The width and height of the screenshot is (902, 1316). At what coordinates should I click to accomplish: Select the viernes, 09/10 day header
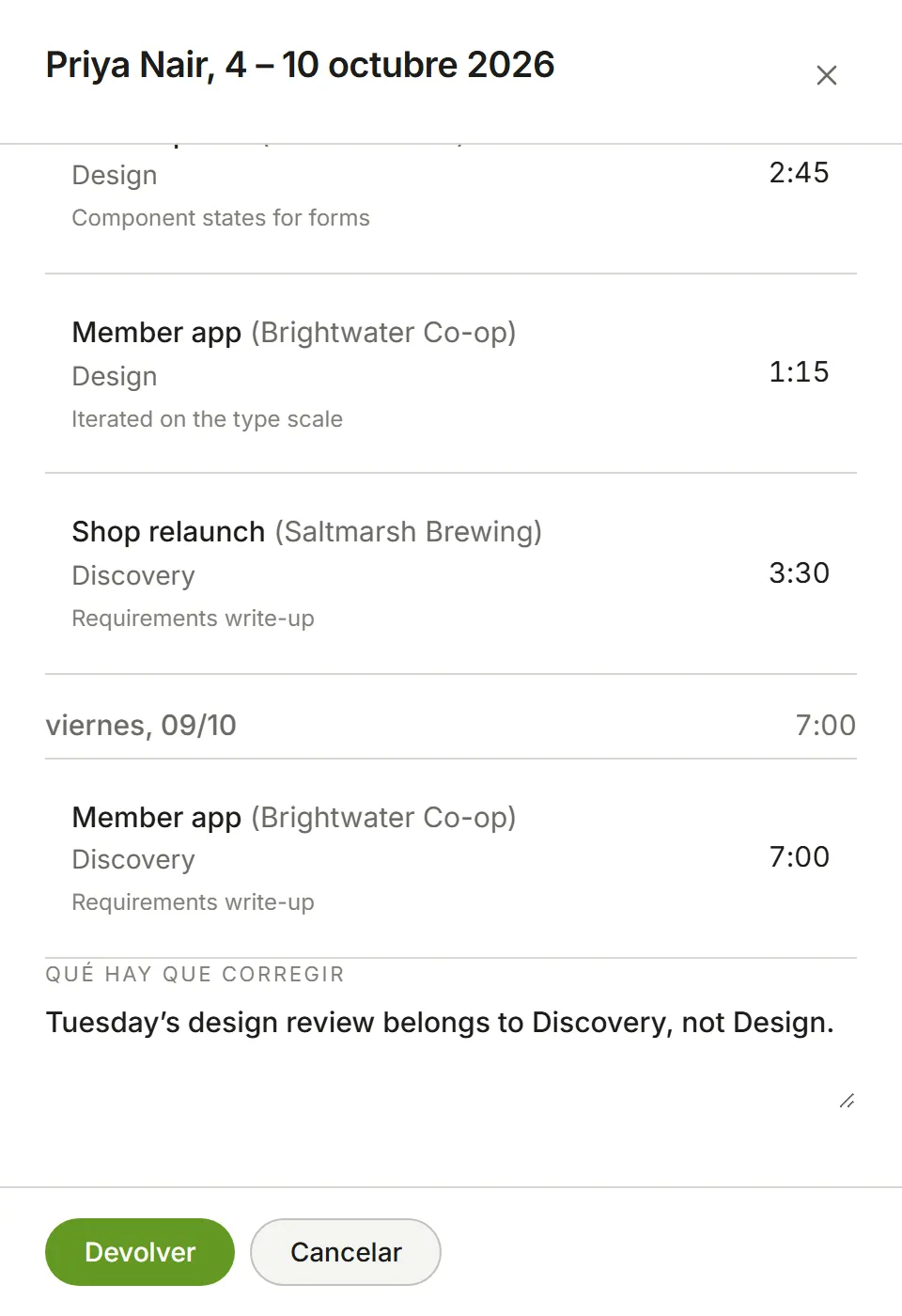451,725
